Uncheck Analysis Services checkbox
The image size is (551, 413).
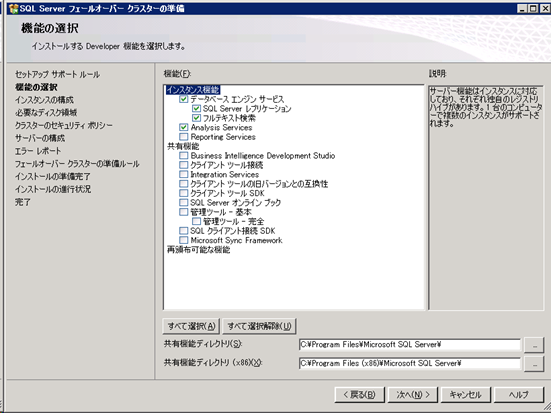(183, 127)
